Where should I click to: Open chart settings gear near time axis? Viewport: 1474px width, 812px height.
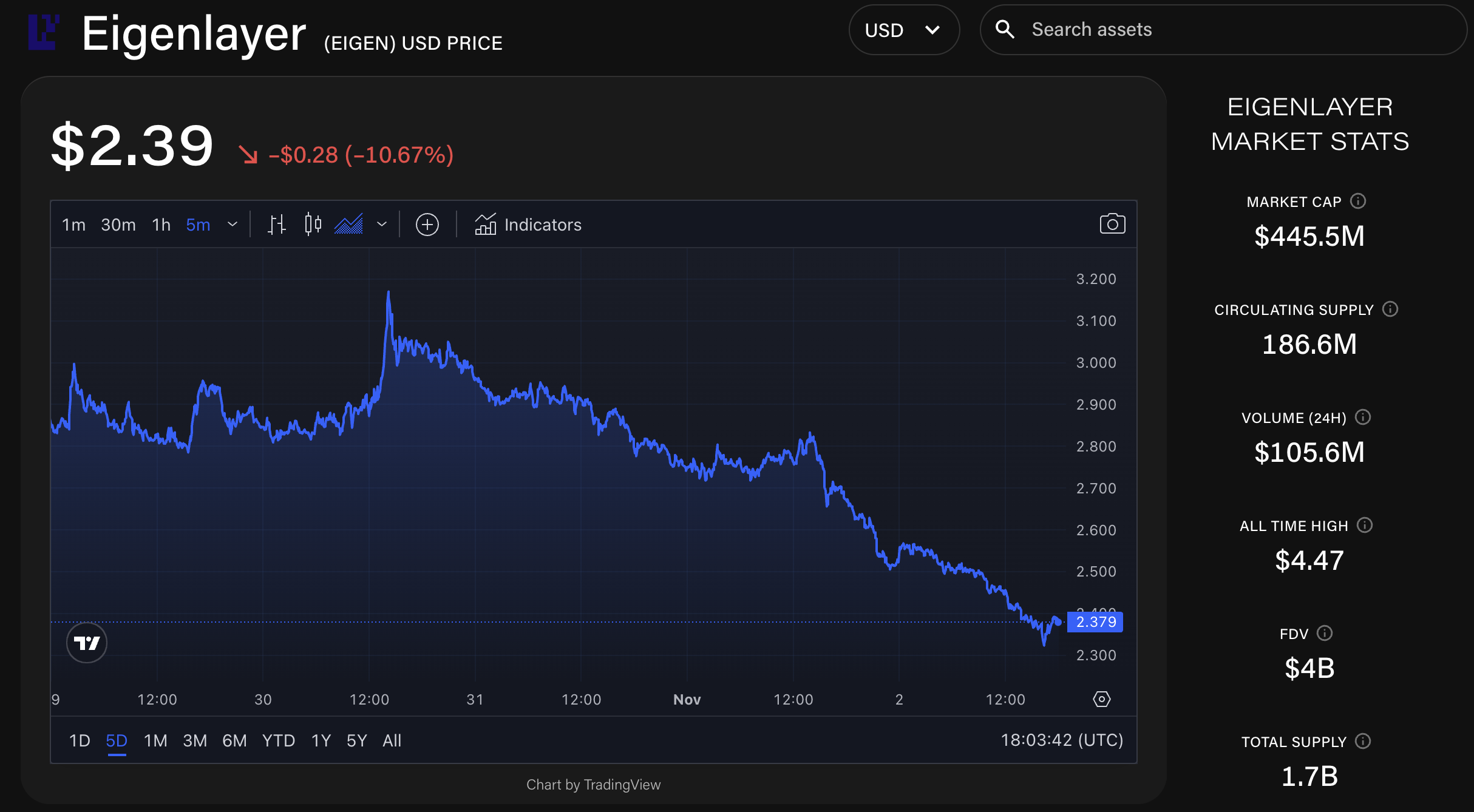click(1101, 699)
